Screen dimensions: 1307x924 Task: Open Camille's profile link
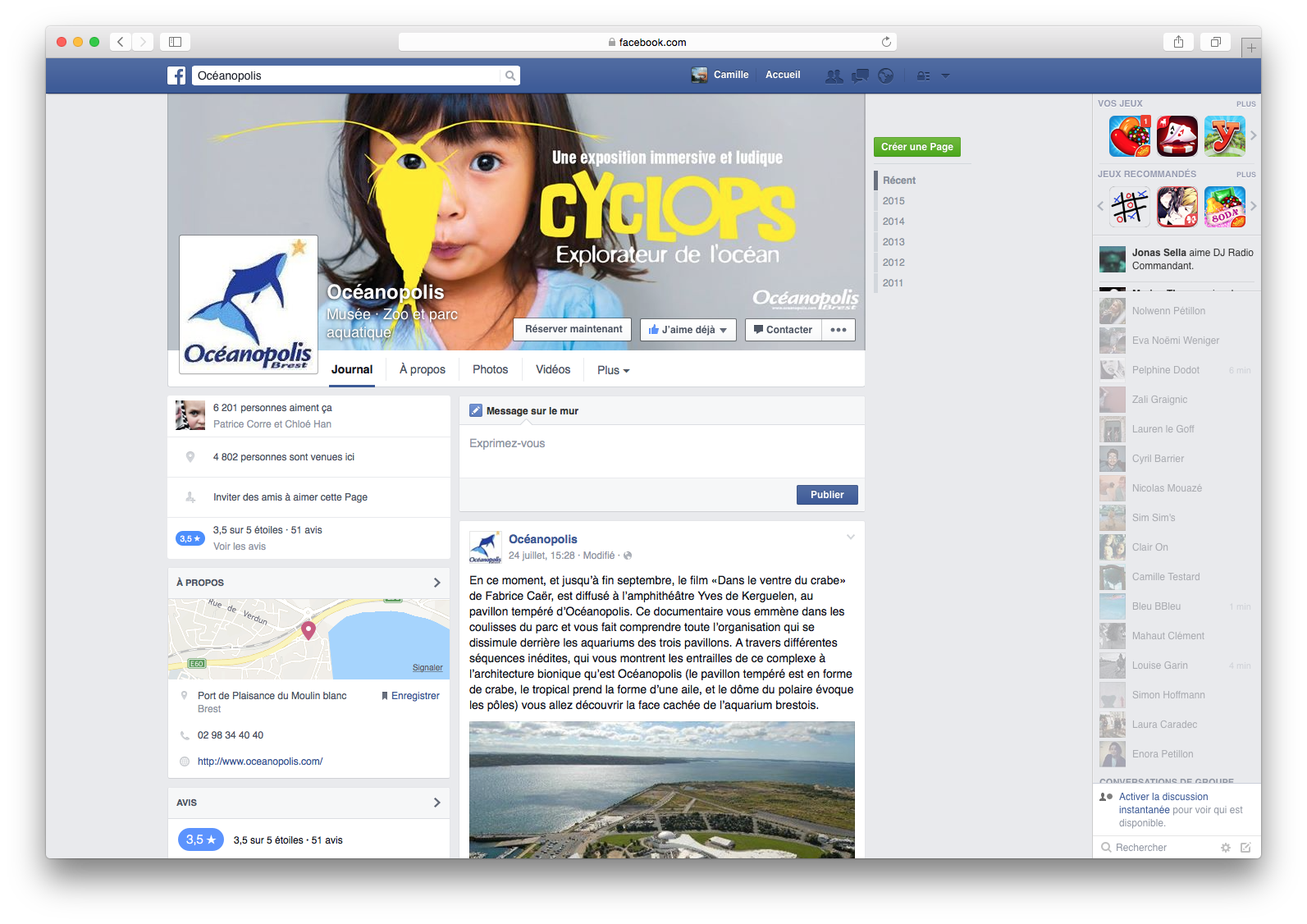[x=720, y=75]
